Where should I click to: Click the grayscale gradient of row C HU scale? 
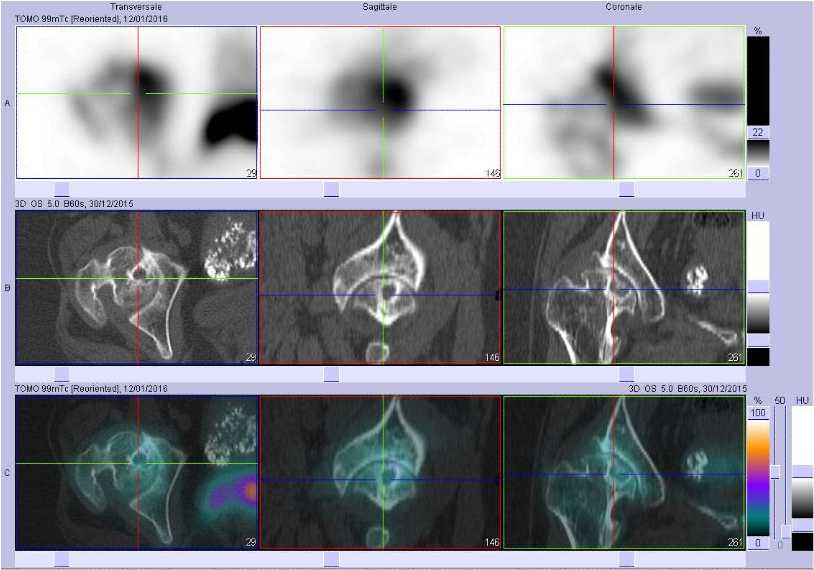tap(803, 498)
